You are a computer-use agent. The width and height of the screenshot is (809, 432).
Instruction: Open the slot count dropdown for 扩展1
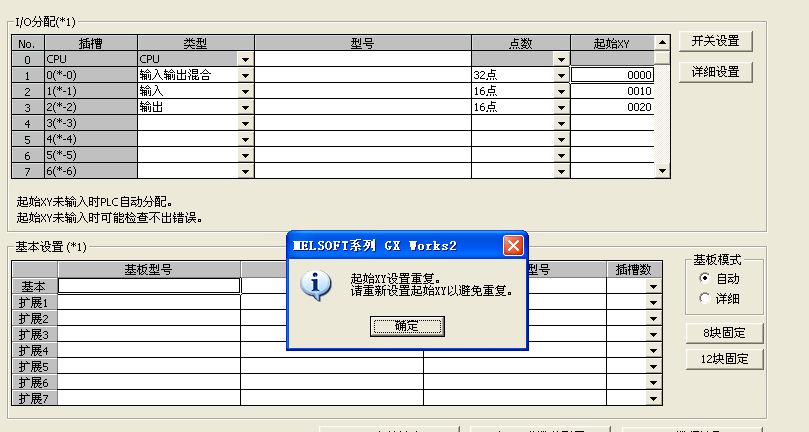pos(653,302)
